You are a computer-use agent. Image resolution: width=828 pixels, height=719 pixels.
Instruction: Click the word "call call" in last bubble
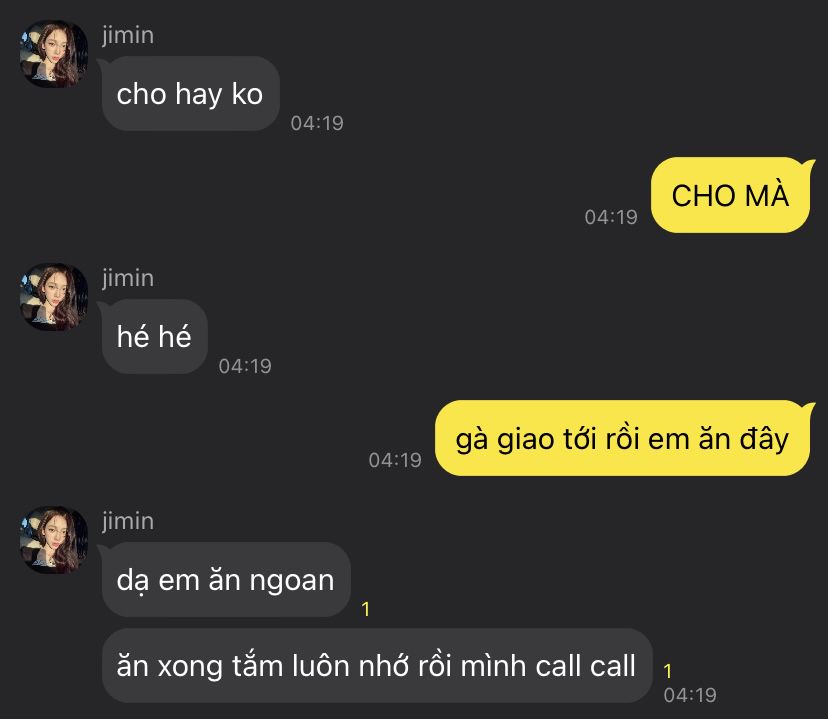[x=585, y=666]
